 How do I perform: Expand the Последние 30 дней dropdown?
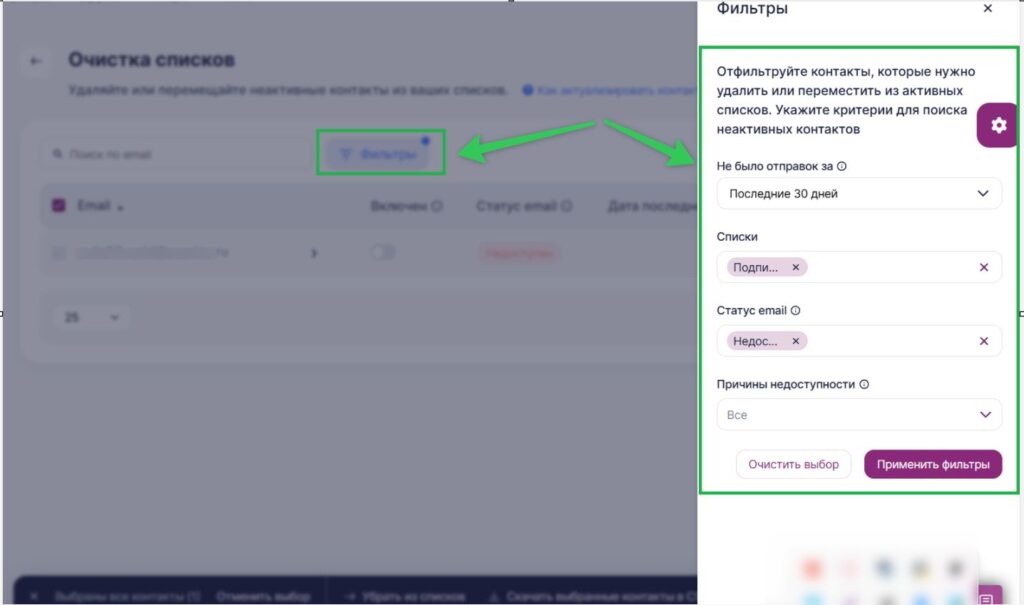(x=859, y=193)
